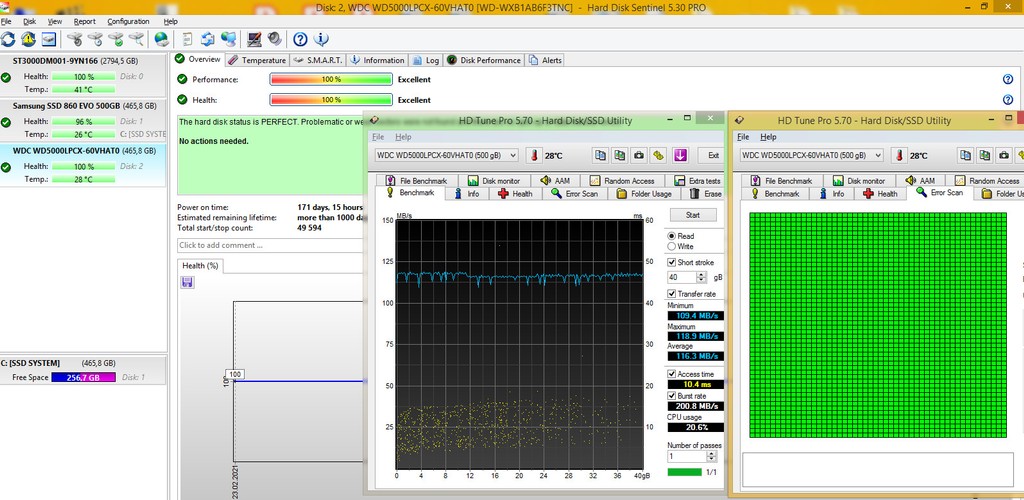Switch to the Alerts tab

pos(545,60)
